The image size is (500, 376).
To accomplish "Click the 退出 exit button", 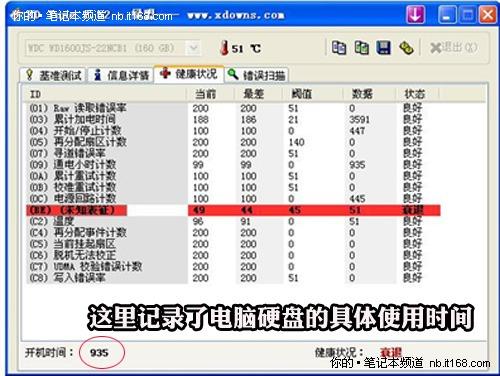I will [454, 48].
